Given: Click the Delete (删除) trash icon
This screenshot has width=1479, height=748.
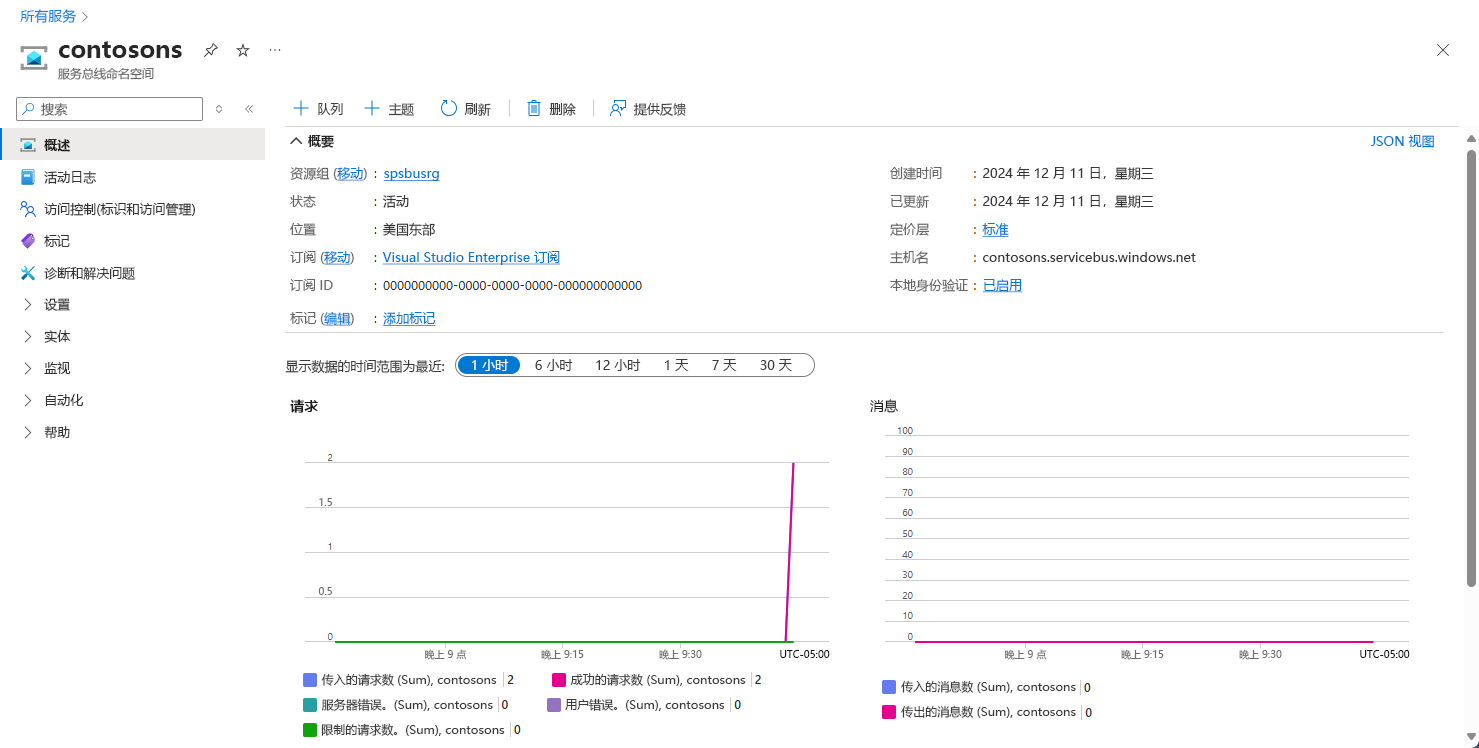Looking at the screenshot, I should pyautogui.click(x=534, y=109).
